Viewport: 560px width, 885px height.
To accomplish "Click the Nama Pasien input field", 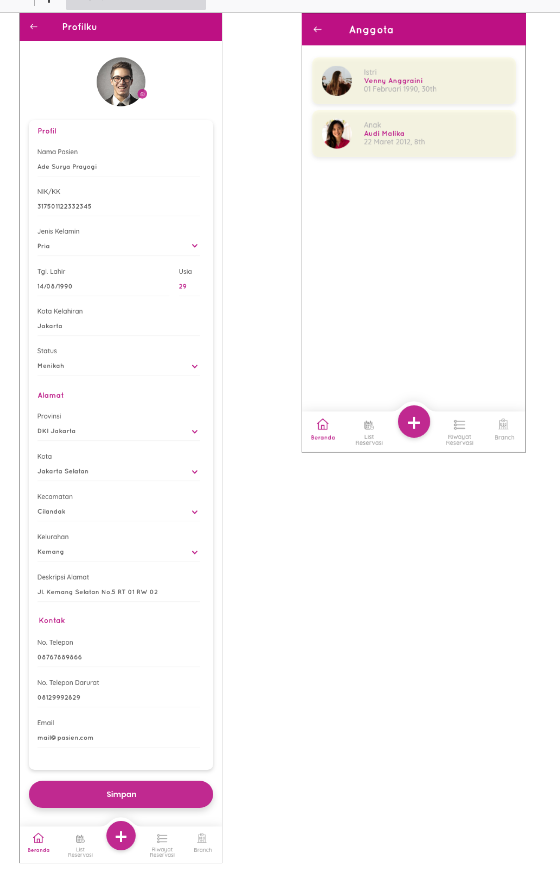I will (119, 167).
